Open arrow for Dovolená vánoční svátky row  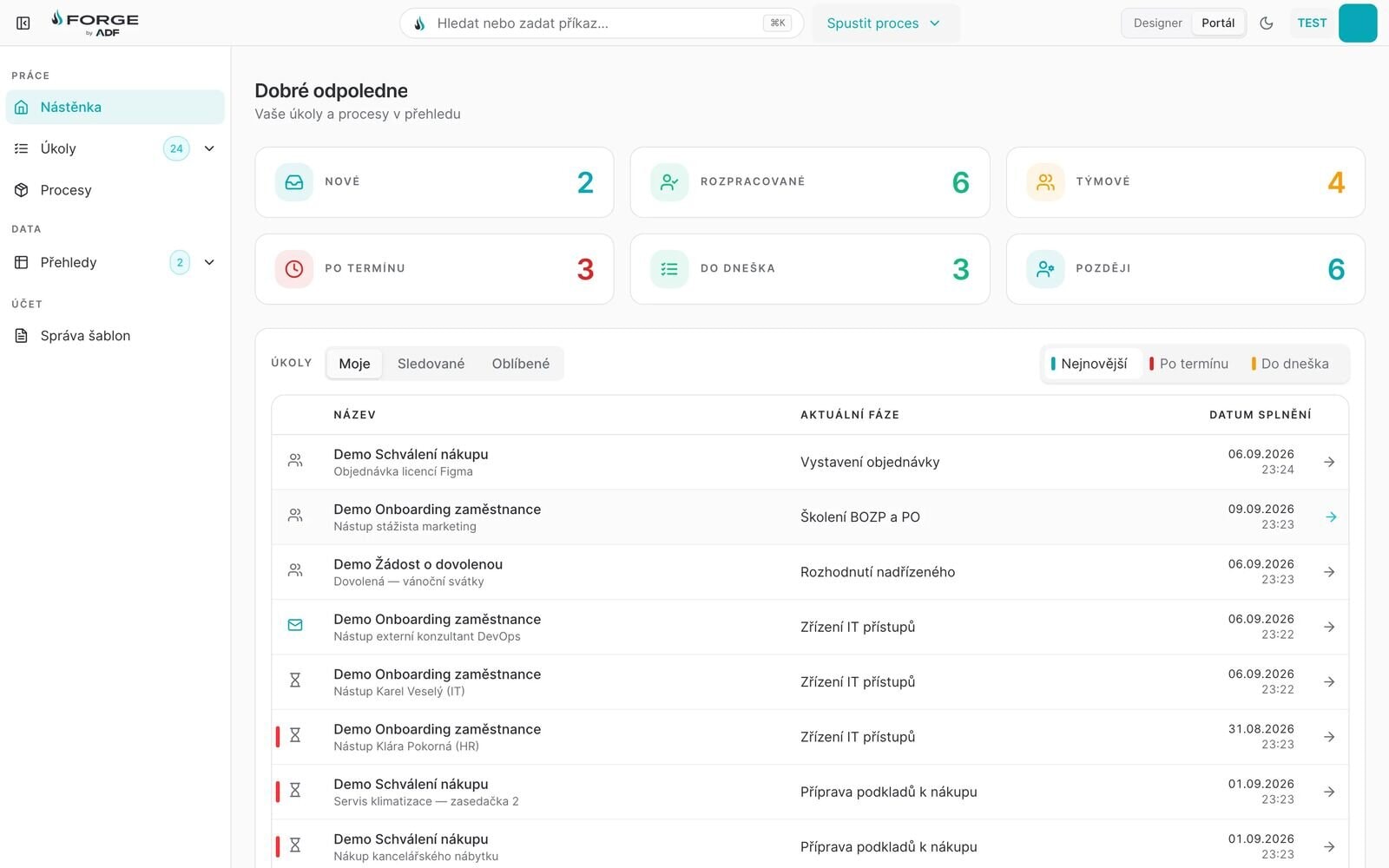pos(1329,572)
